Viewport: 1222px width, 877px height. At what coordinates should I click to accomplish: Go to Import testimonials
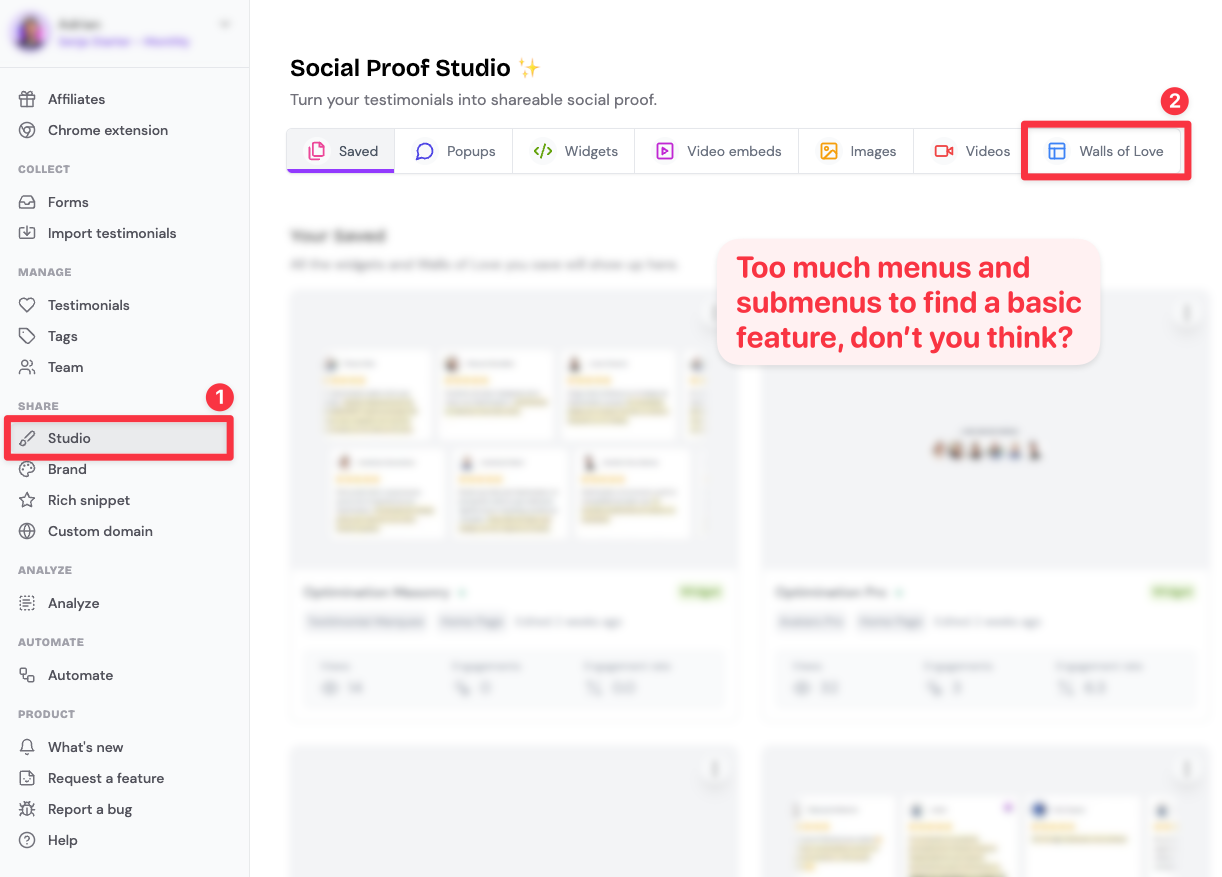coord(111,233)
